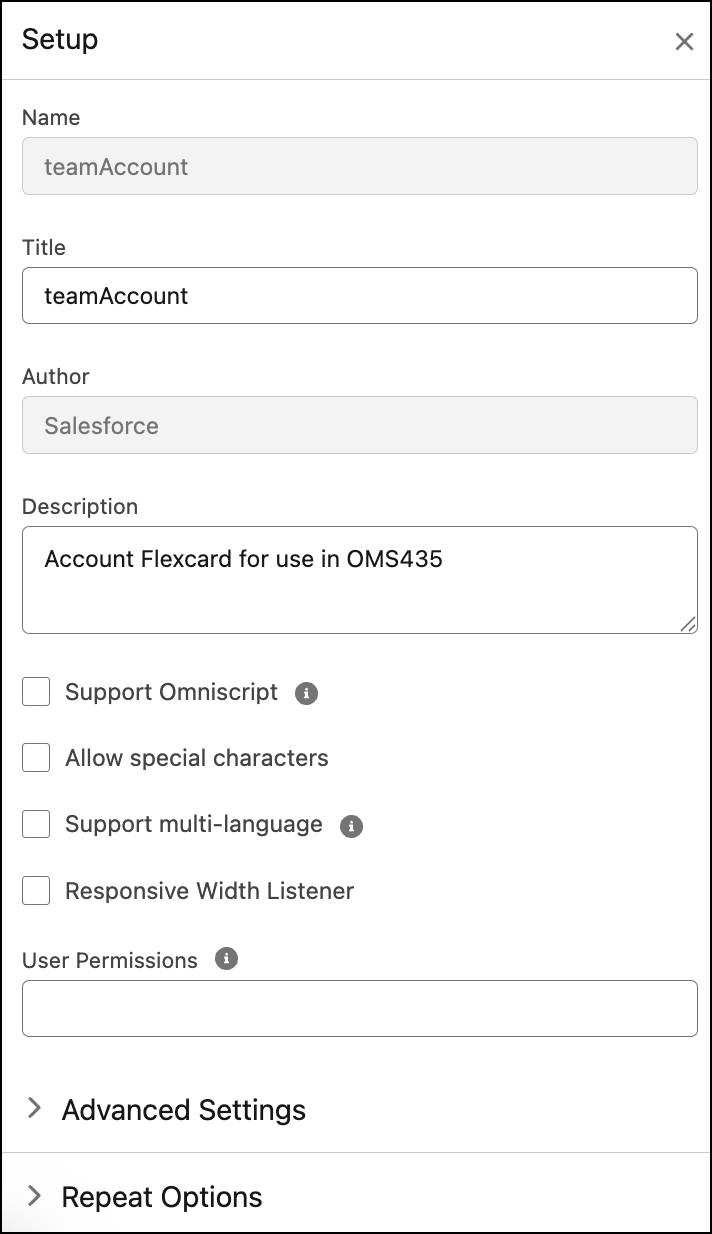
Task: Click the Author field showing Salesforce
Action: [x=360, y=425]
